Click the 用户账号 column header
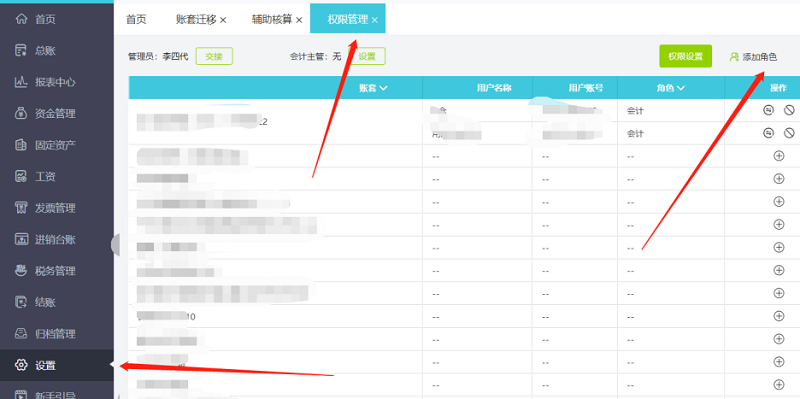 (x=586, y=88)
